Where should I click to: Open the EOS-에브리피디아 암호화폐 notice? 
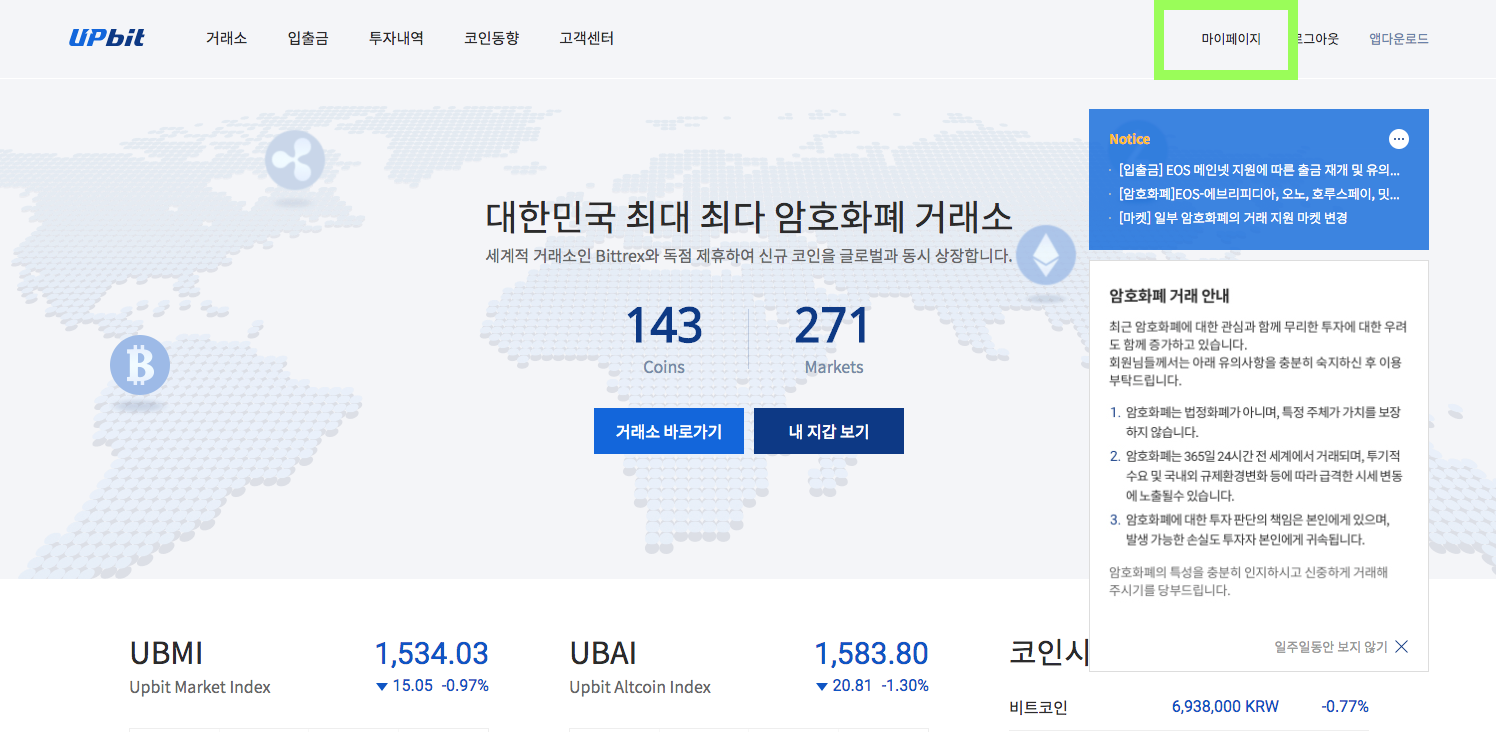pyautogui.click(x=1259, y=193)
